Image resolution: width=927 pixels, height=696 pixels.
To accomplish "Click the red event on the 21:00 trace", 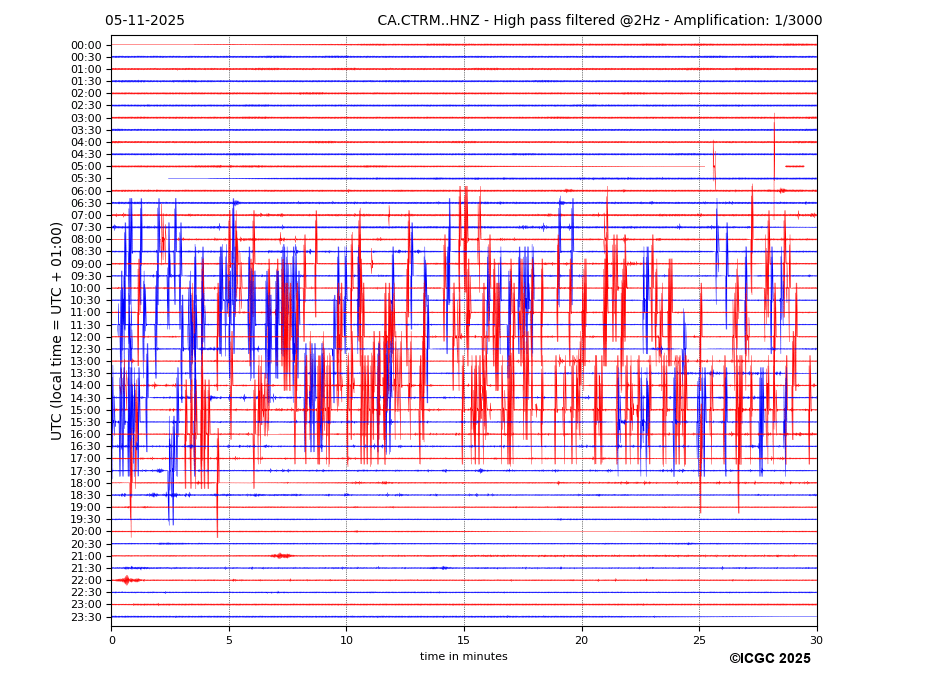I will [281, 556].
